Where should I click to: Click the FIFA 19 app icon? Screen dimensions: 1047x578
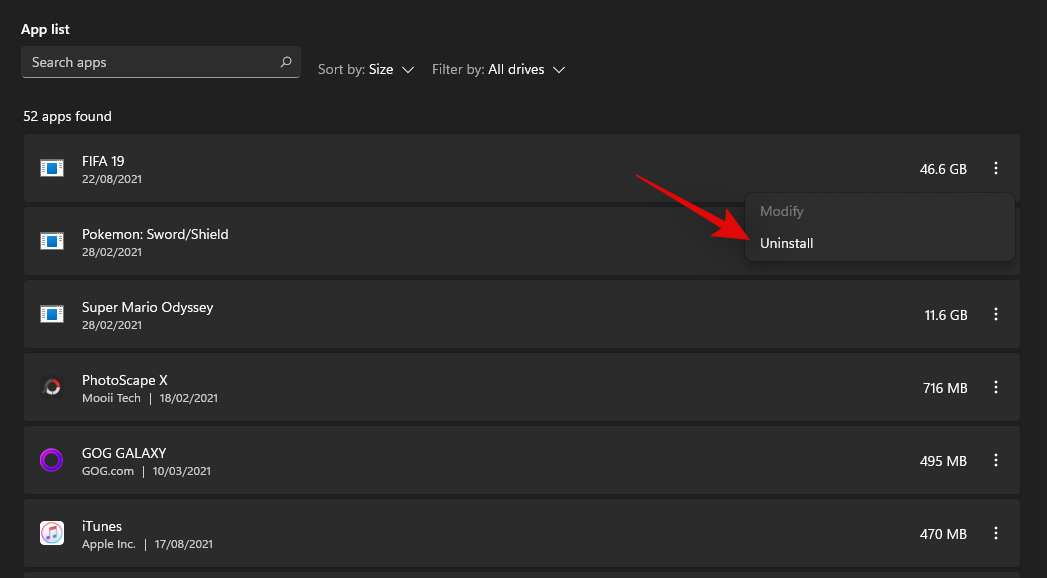click(52, 168)
